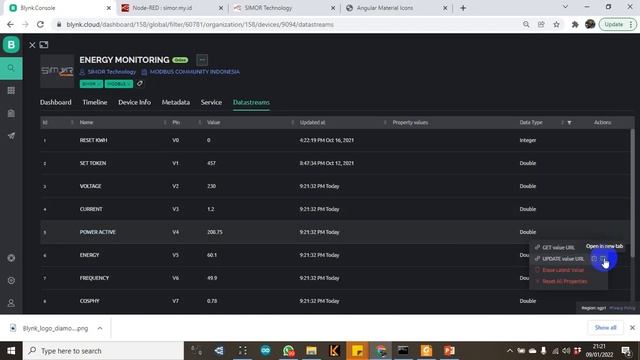Choose Reset All Properties menu entry
This screenshot has height=360, width=640.
(x=564, y=281)
